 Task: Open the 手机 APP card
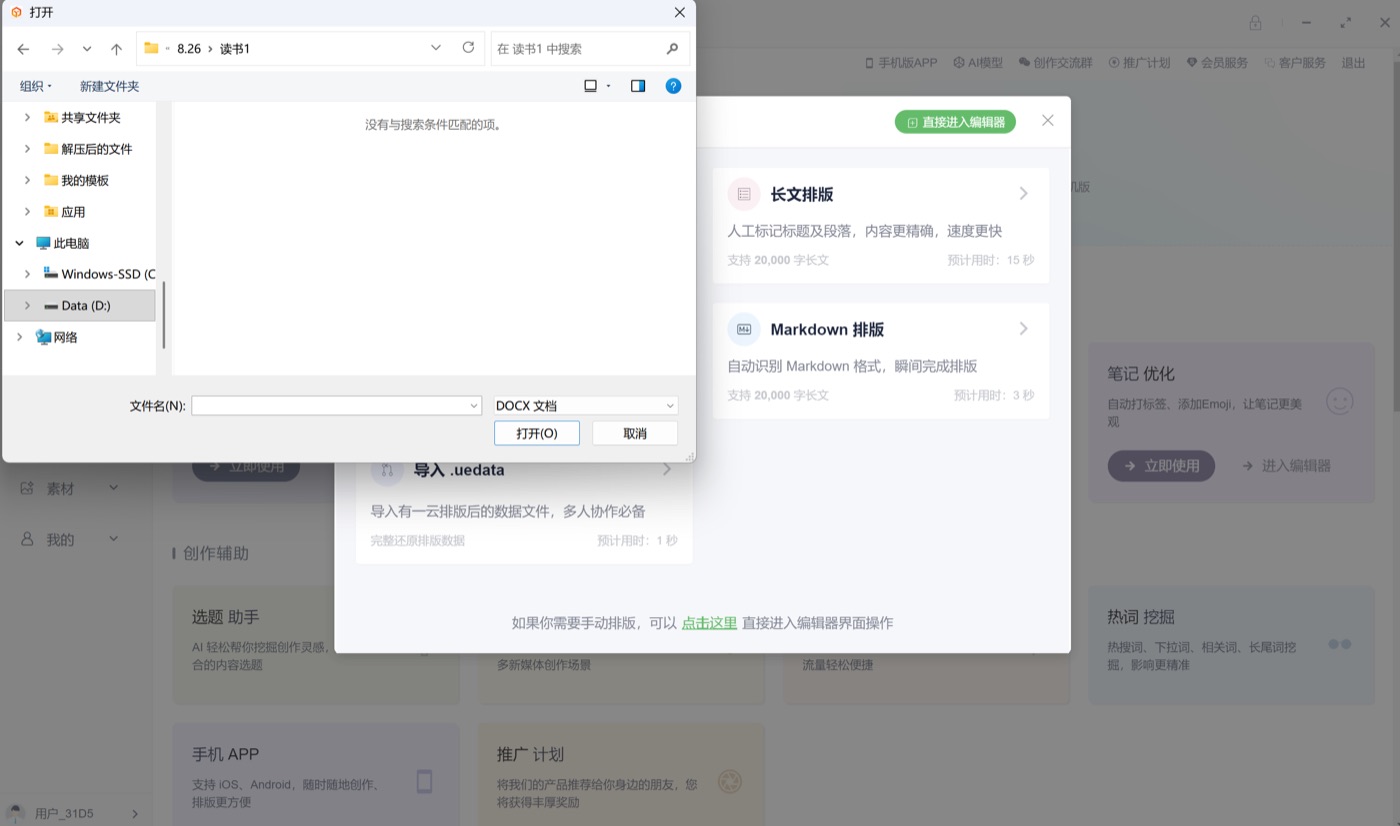tap(316, 775)
